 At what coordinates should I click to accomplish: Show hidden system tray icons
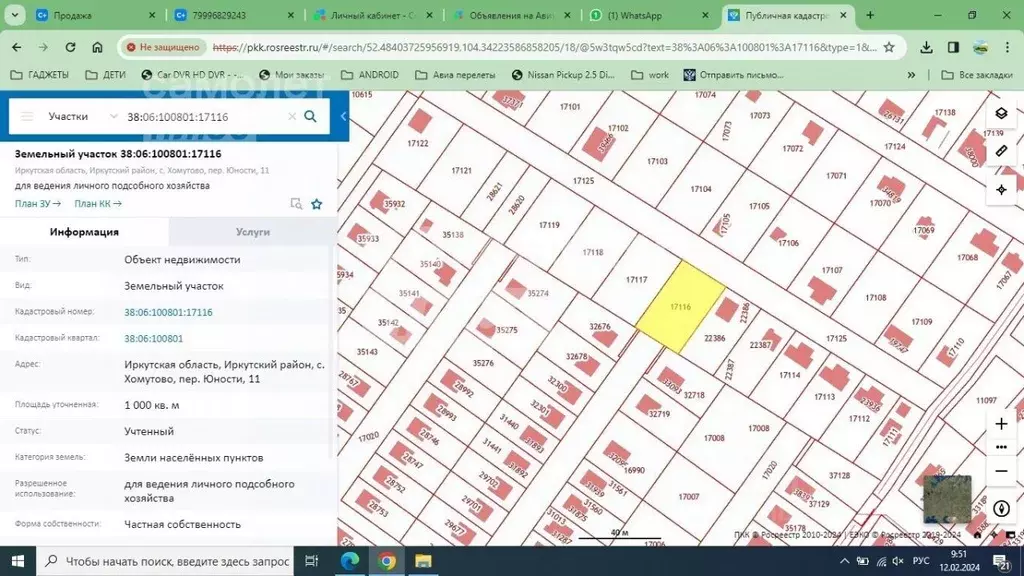point(844,561)
